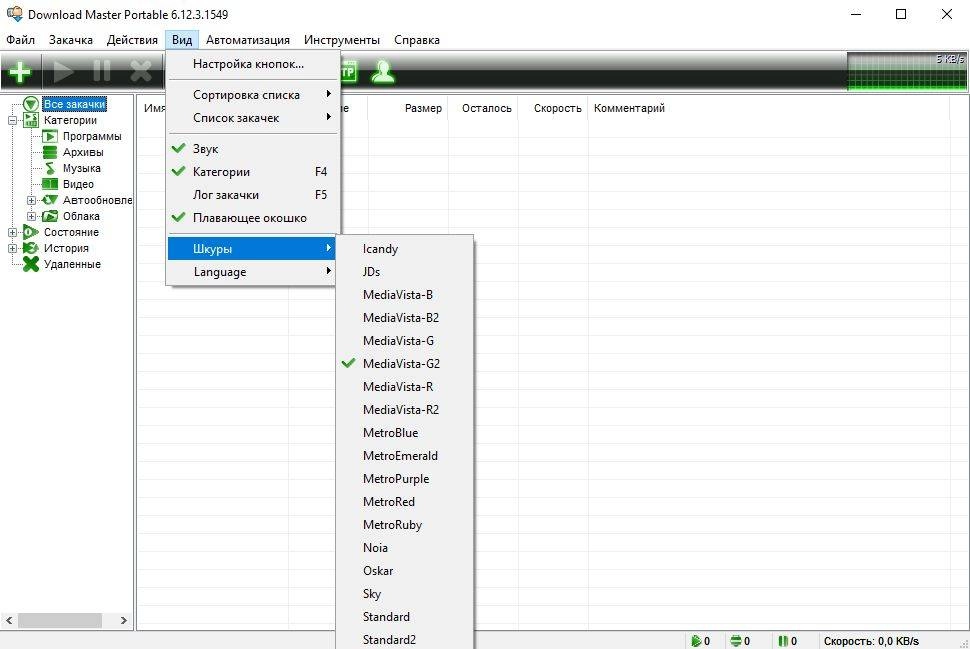The height and width of the screenshot is (649, 970).
Task: Open the Инструменты menu
Action: point(341,40)
